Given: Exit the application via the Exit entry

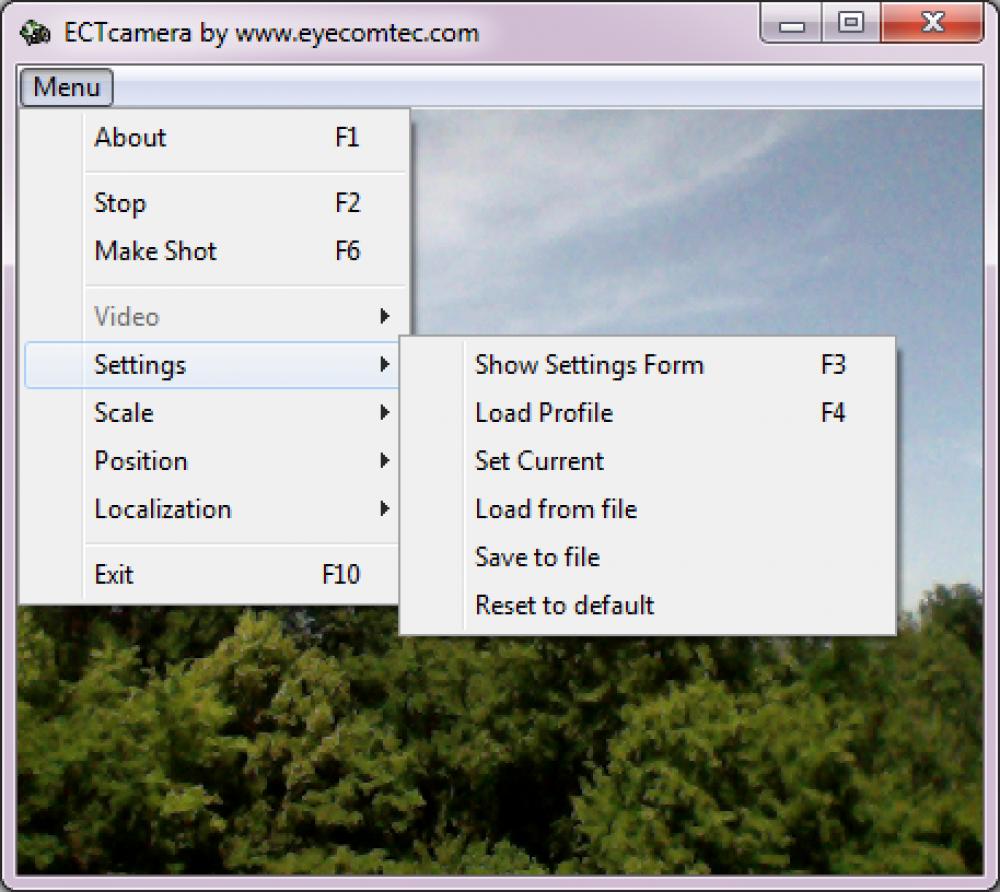Looking at the screenshot, I should click(x=114, y=574).
